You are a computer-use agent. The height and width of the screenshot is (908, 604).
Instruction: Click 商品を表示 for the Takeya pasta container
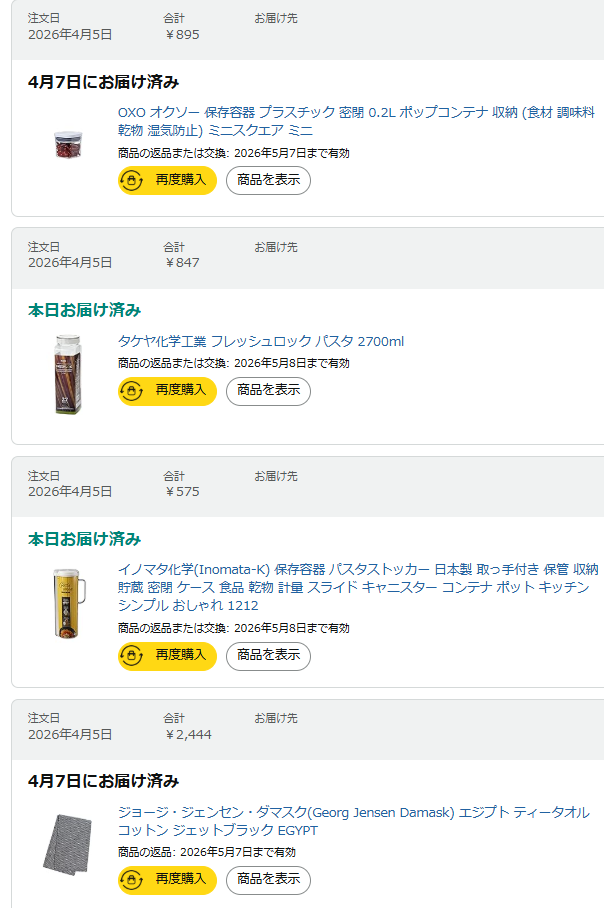[268, 391]
